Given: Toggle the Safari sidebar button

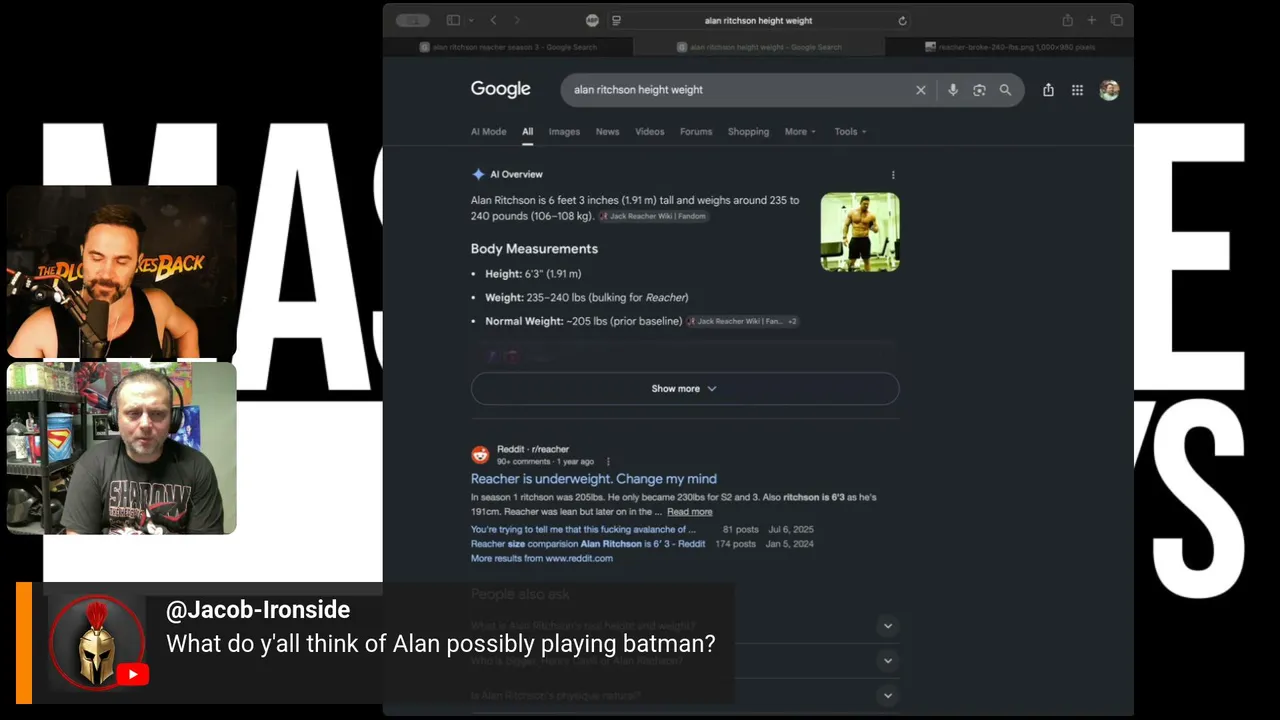Looking at the screenshot, I should click(x=453, y=20).
